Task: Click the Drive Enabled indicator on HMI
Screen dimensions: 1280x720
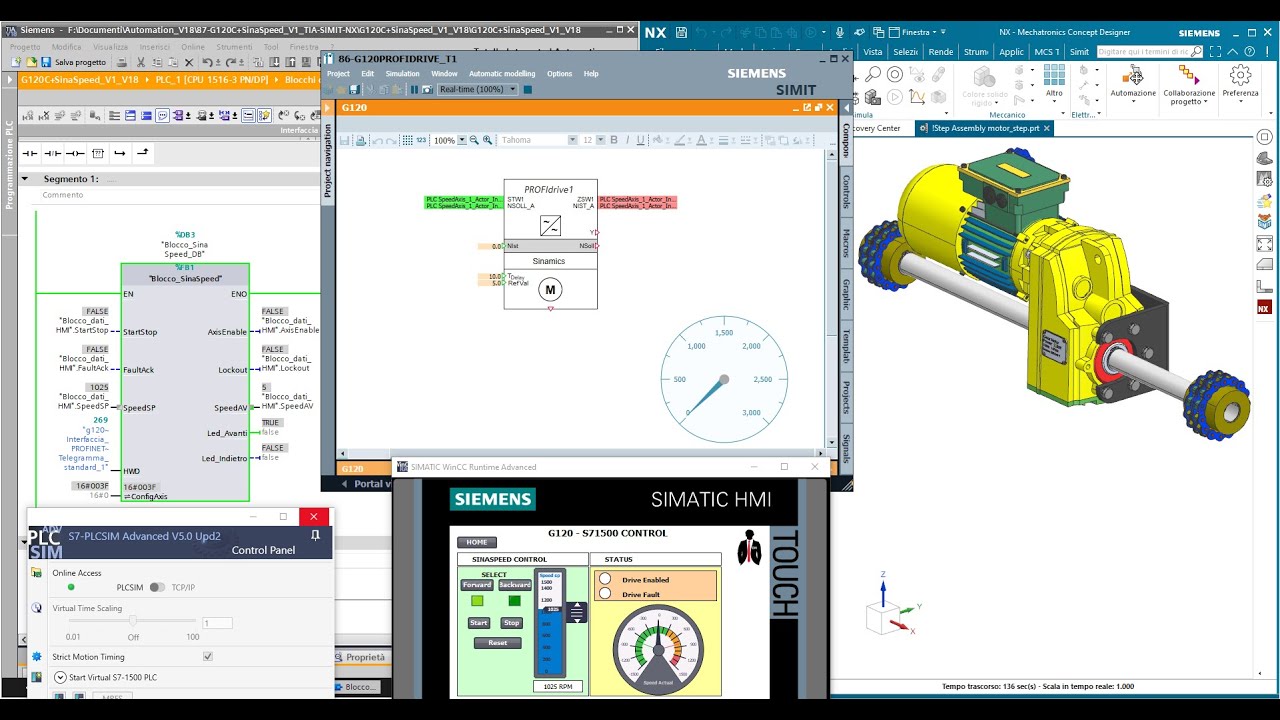Action: [x=605, y=580]
